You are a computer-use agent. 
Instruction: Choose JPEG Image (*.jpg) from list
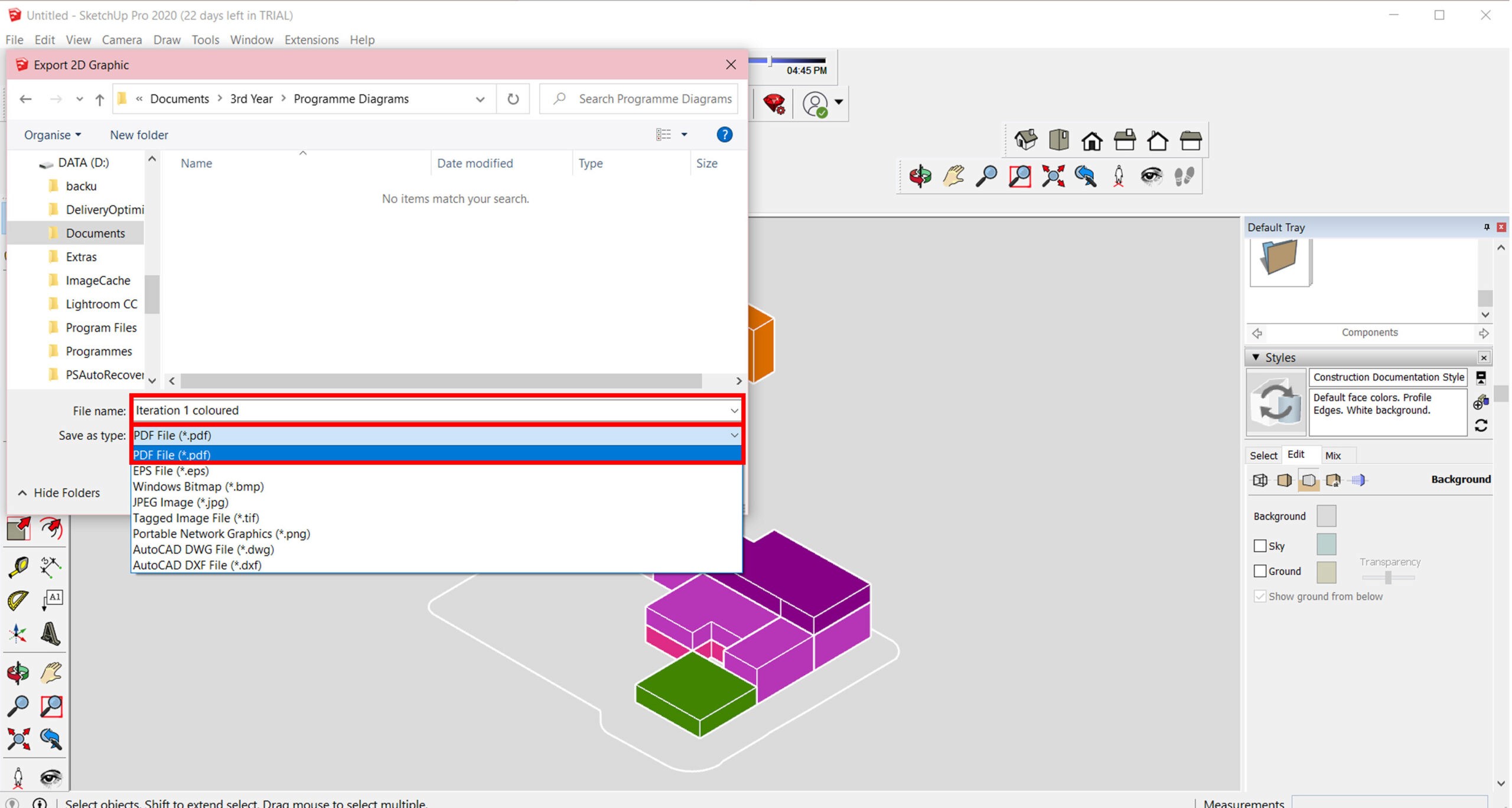(181, 502)
